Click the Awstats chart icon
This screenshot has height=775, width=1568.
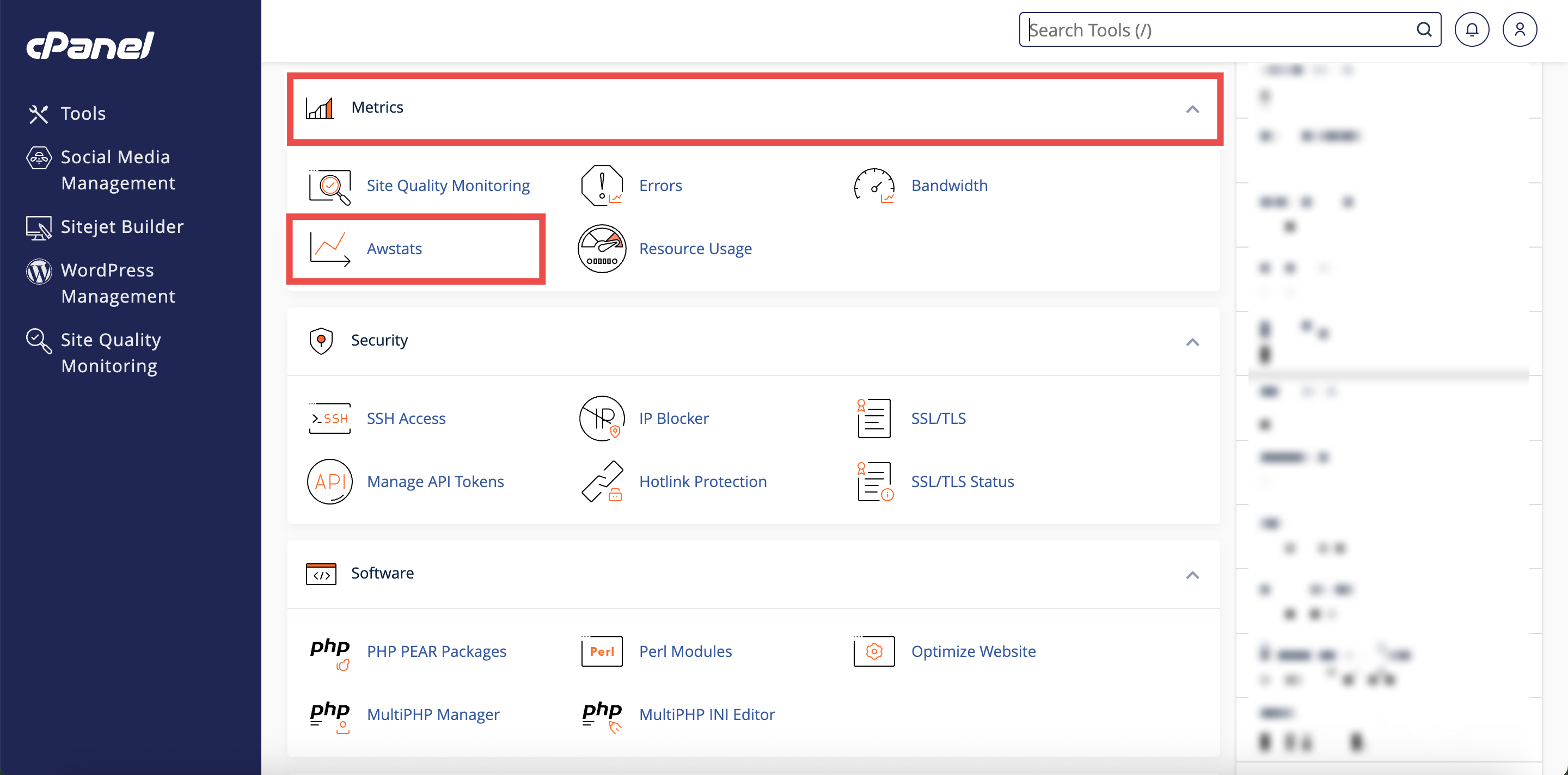tap(329, 249)
